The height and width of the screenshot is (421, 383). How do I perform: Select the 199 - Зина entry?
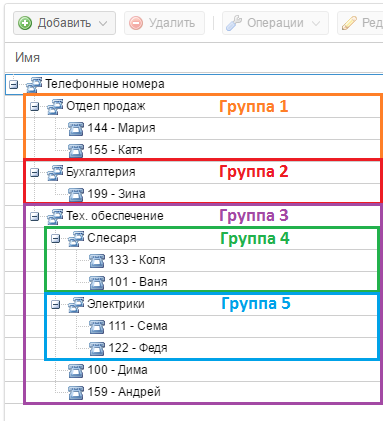click(x=116, y=194)
